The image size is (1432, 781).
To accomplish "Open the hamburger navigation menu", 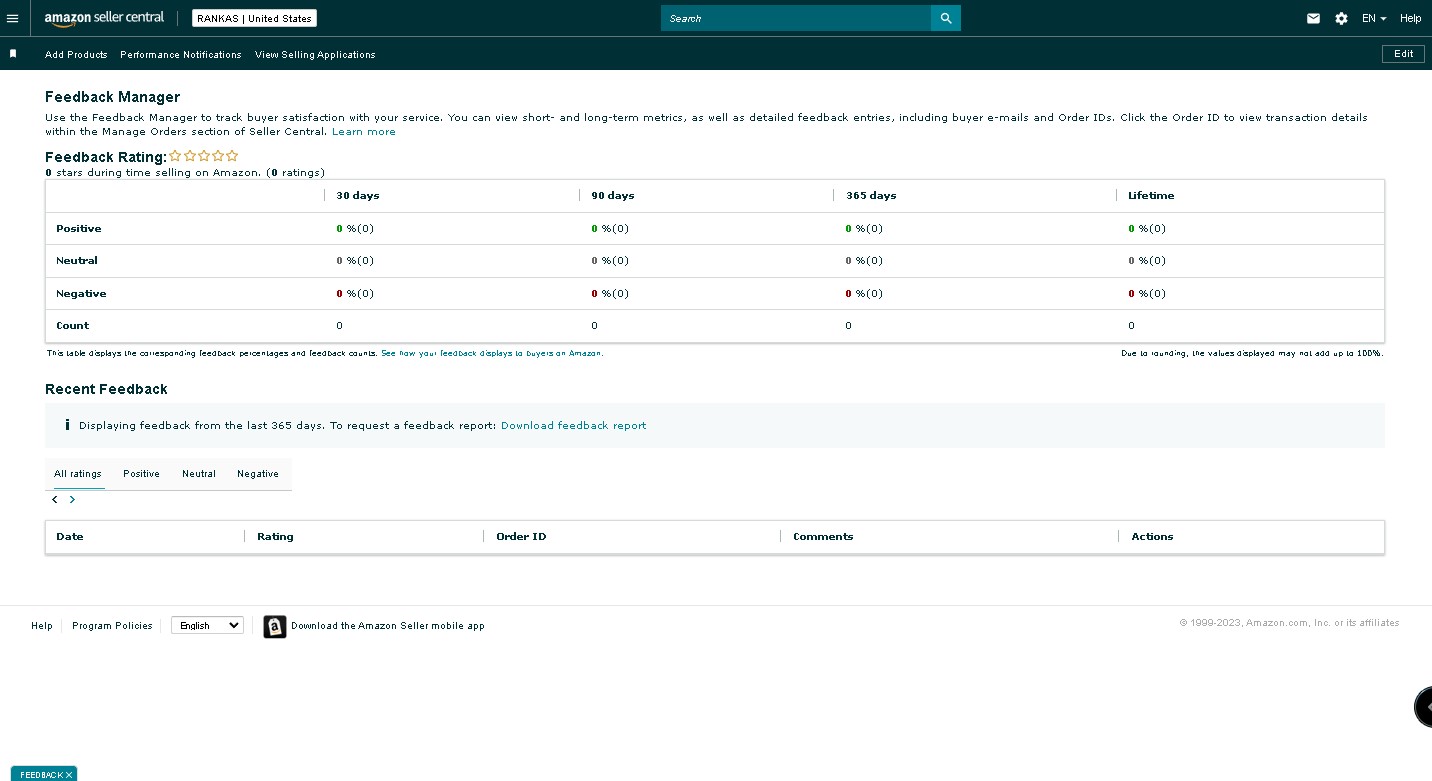I will point(12,18).
